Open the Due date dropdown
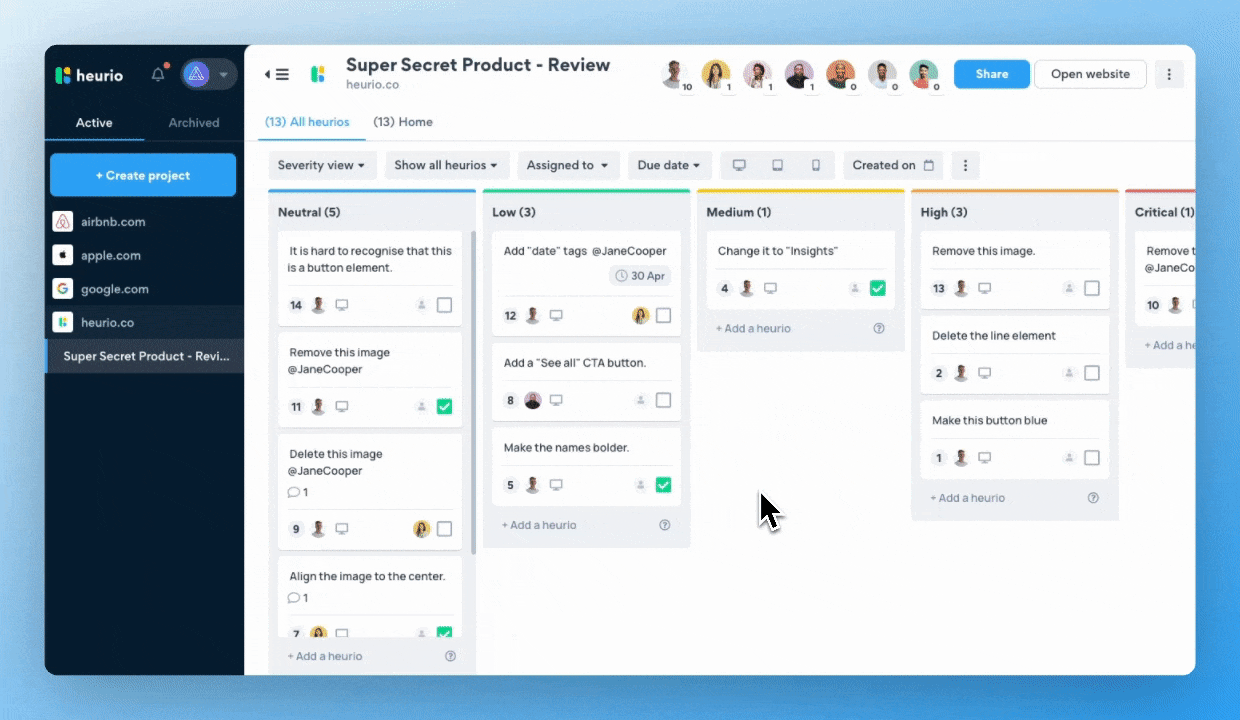 [x=668, y=165]
